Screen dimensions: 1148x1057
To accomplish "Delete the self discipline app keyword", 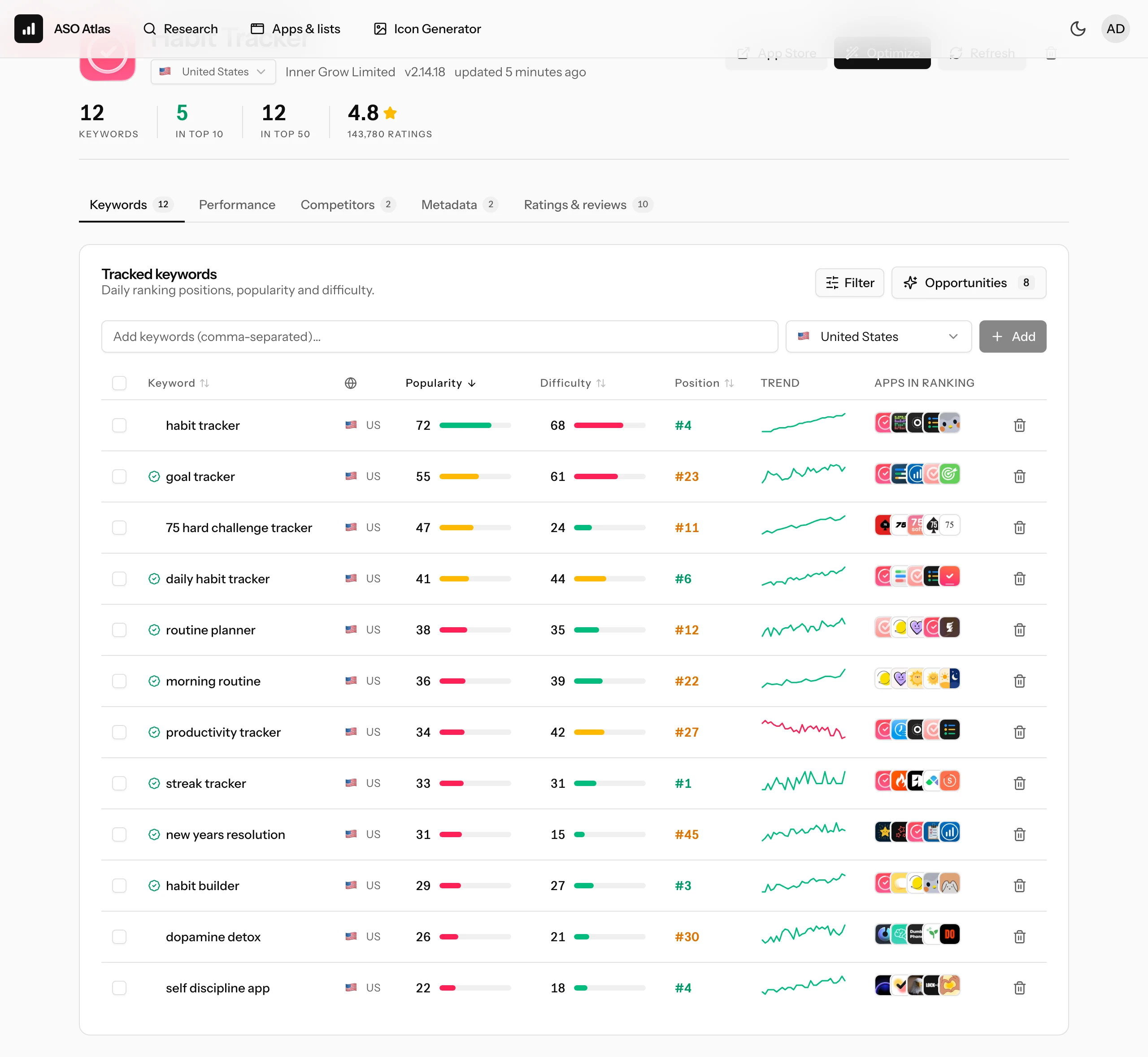I will tap(1019, 988).
